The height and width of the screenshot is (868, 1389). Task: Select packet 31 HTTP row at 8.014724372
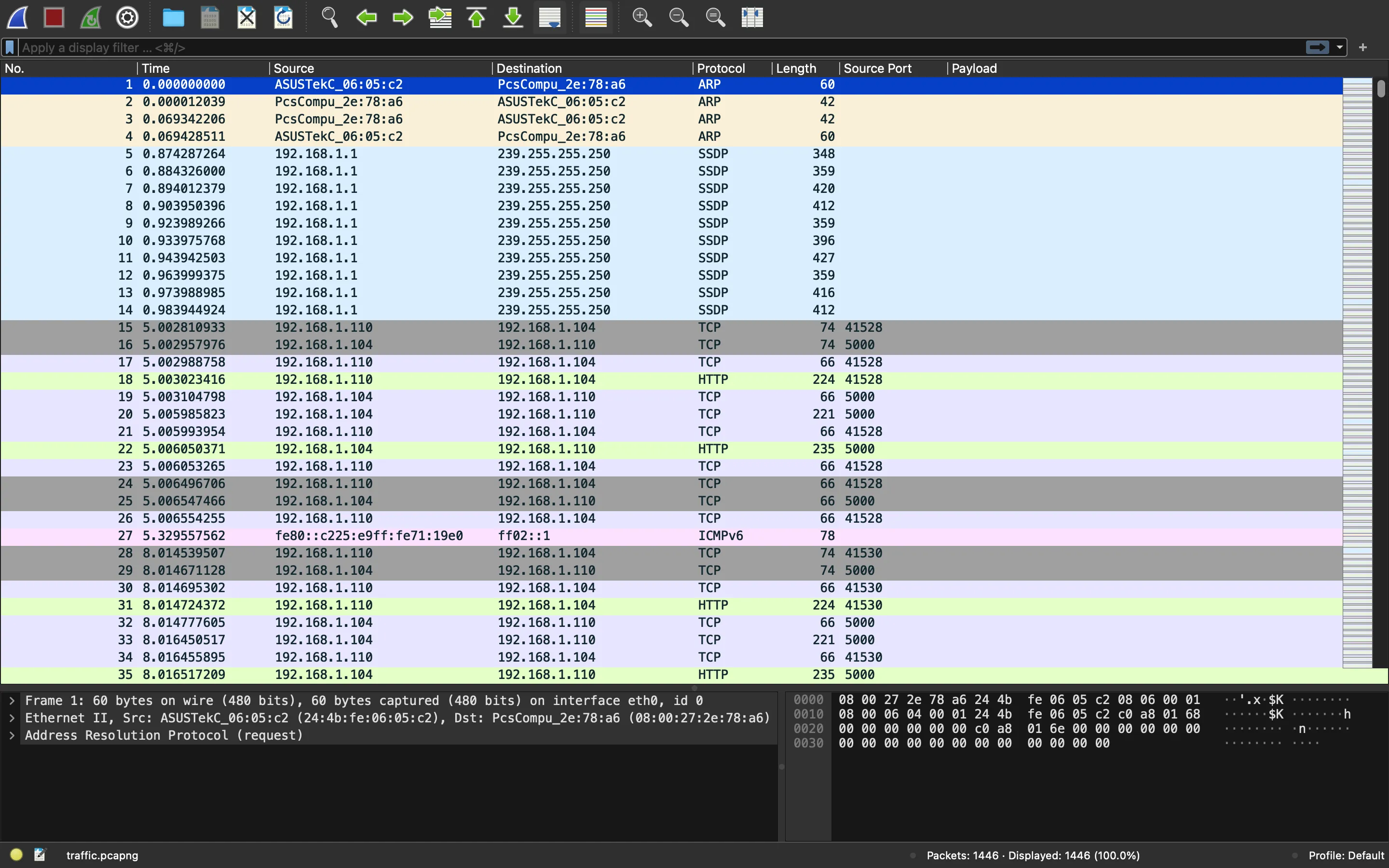pos(671,605)
